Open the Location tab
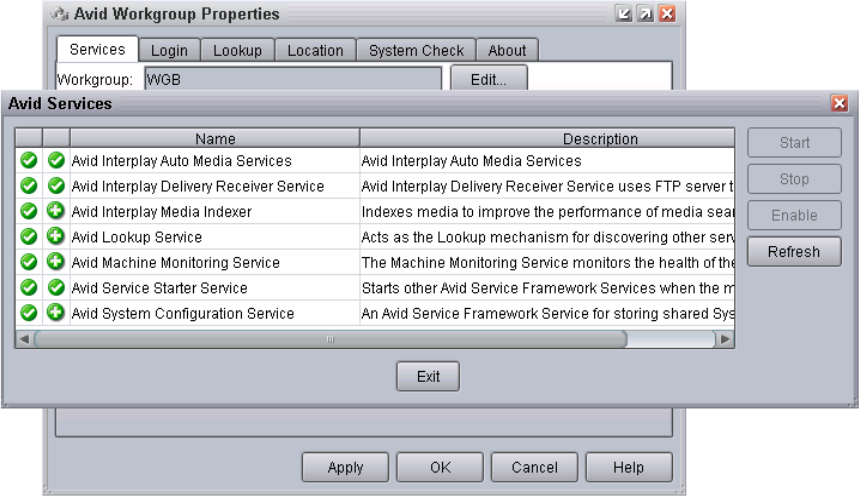The height and width of the screenshot is (497, 860). pos(315,50)
